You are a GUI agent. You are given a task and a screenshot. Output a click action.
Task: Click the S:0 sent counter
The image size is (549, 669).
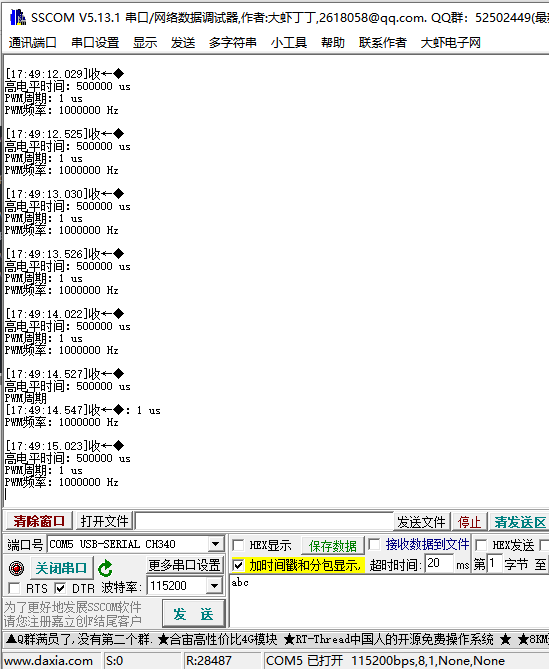114,660
